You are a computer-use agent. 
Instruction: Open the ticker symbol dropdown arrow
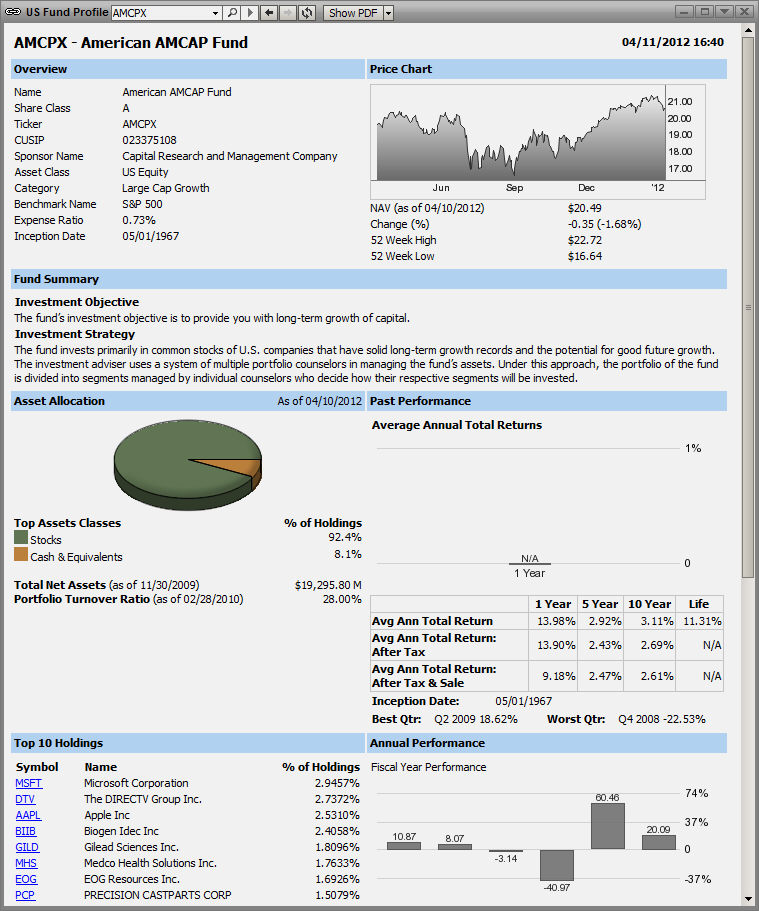[x=216, y=13]
